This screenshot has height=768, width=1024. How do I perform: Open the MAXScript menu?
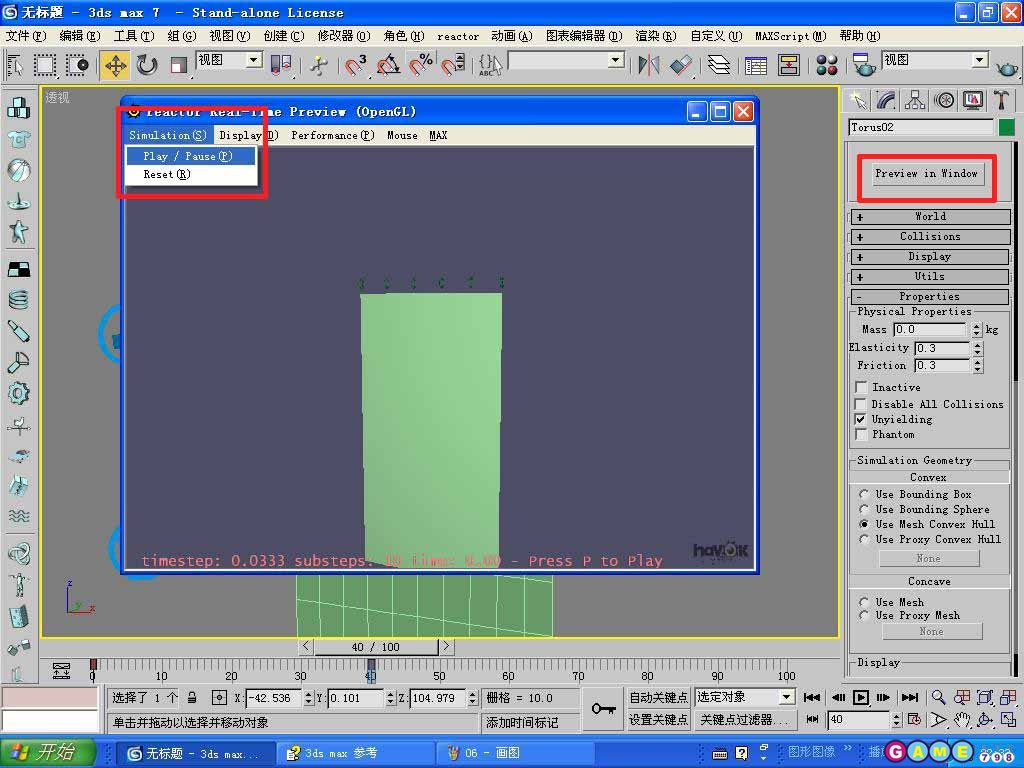pyautogui.click(x=790, y=36)
